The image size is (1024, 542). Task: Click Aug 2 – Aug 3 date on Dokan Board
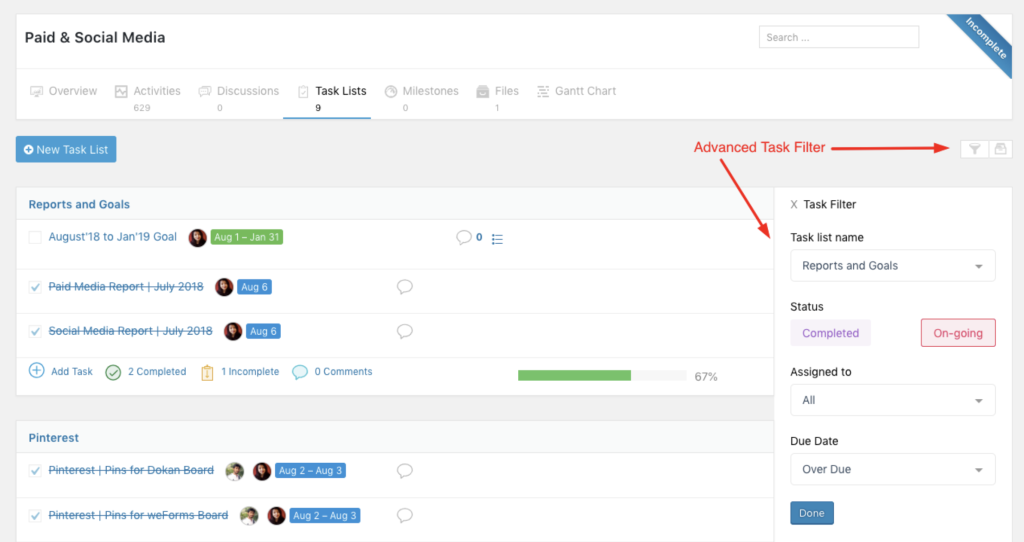point(310,470)
